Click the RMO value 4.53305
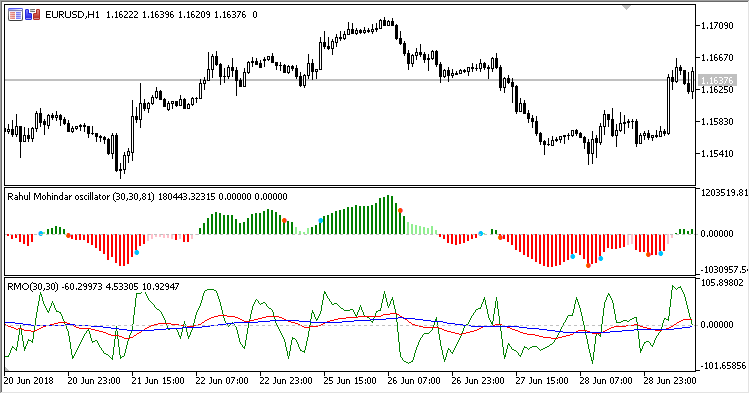 click(123, 286)
